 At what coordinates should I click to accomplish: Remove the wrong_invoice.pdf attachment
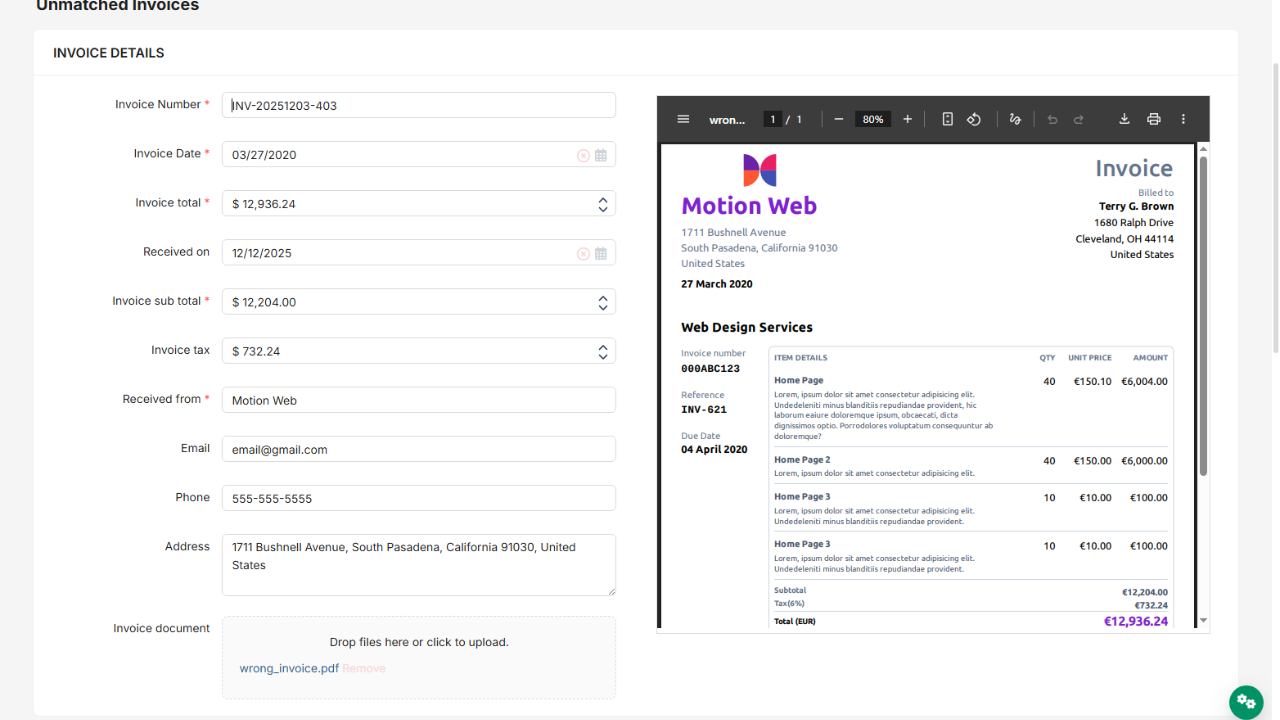point(364,669)
